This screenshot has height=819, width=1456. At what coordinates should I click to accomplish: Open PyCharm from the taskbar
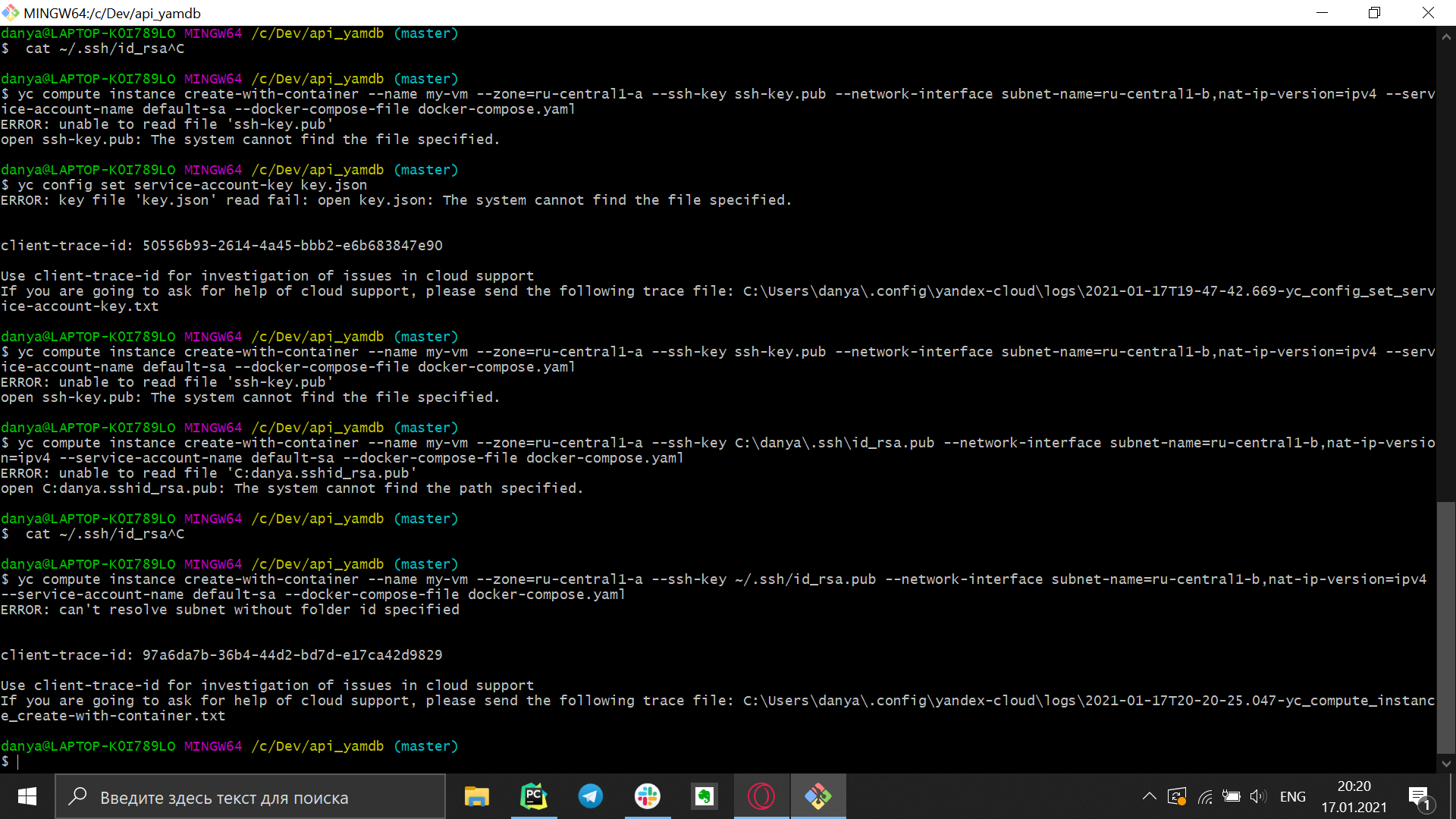tap(534, 796)
